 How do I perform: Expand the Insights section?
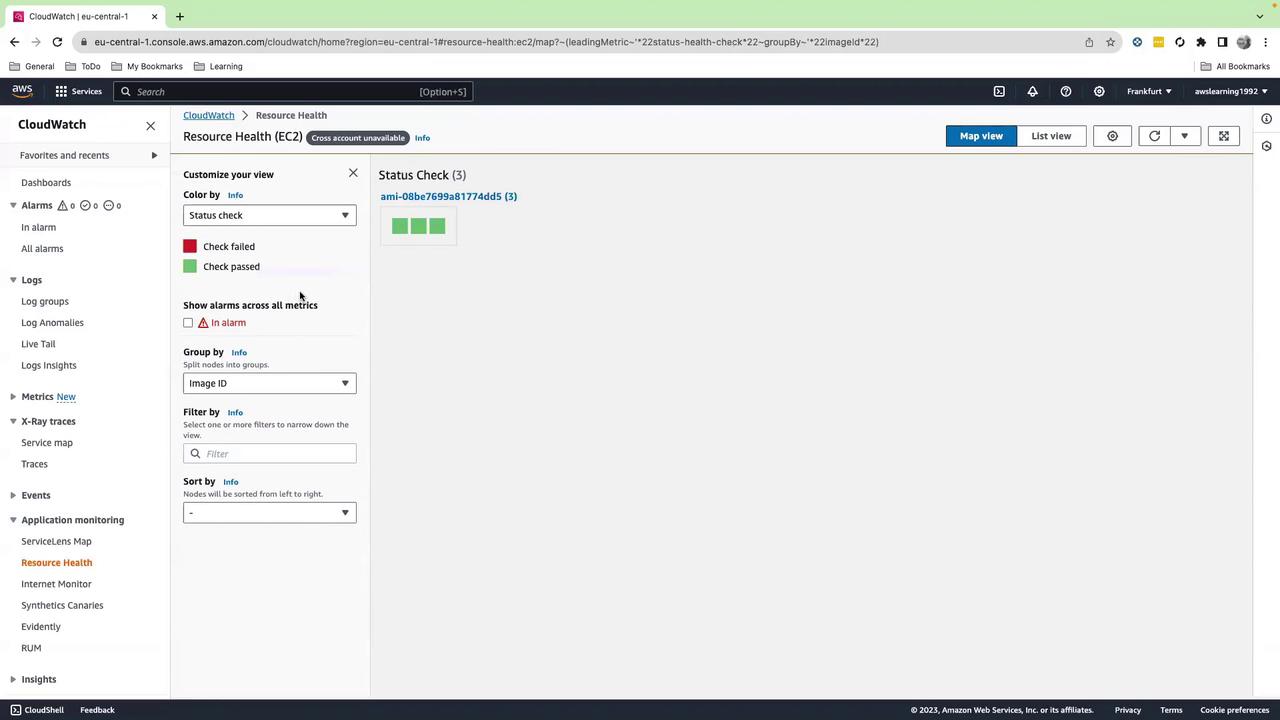pyautogui.click(x=13, y=679)
